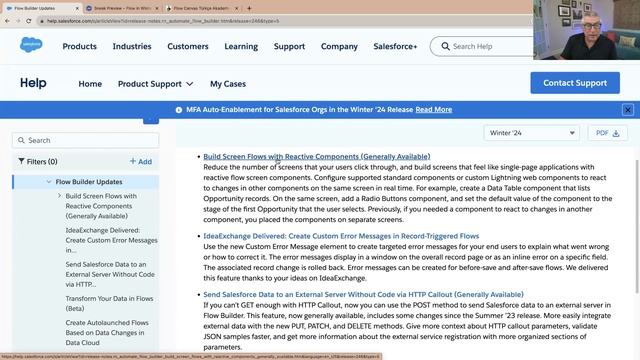Screen dimensions: 640x360
Task: Open sidebar item Transform Your Data in Flows (Beta)
Action: pos(109,303)
